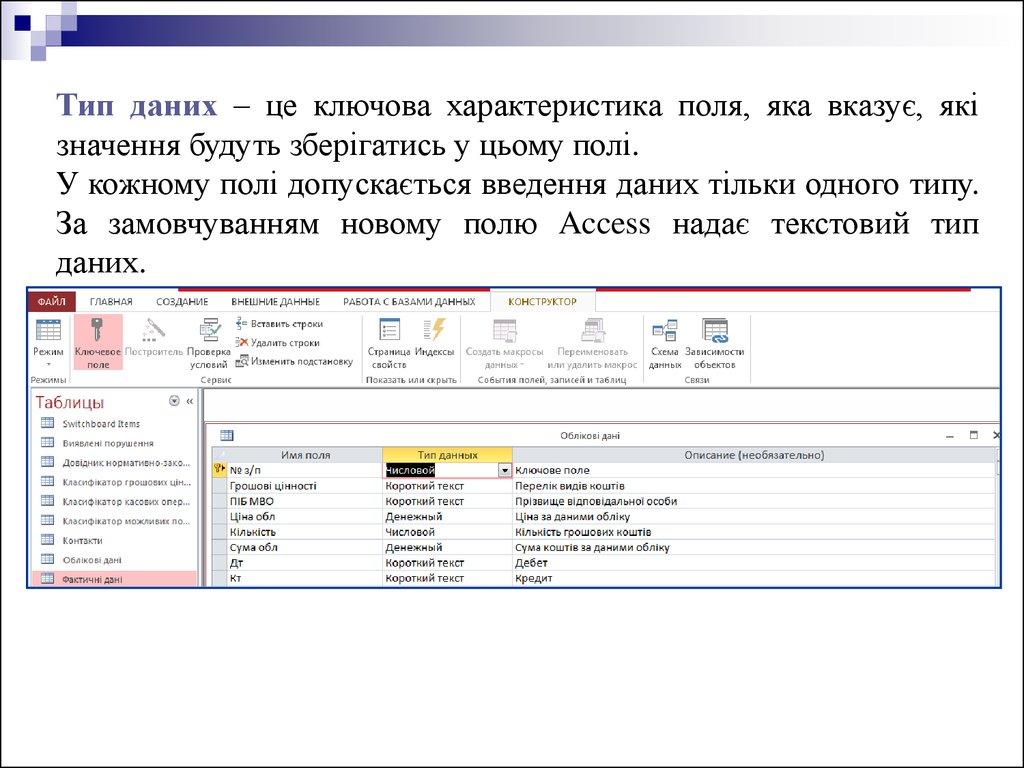Image resolution: width=1024 pixels, height=768 pixels.
Task: Expand the Таблицы pane options arrow
Action: point(175,401)
